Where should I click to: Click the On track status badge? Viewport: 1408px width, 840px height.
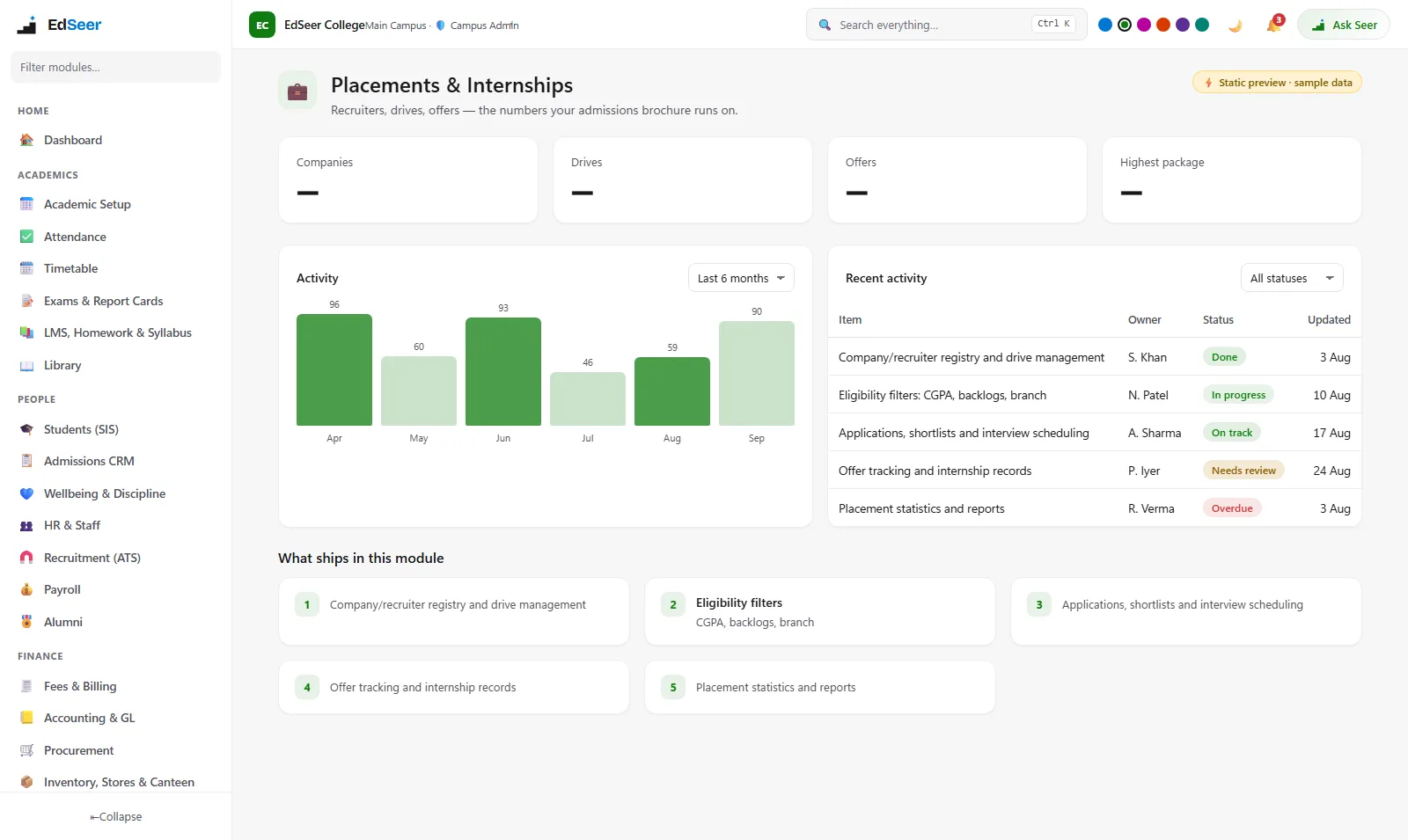[x=1232, y=433]
